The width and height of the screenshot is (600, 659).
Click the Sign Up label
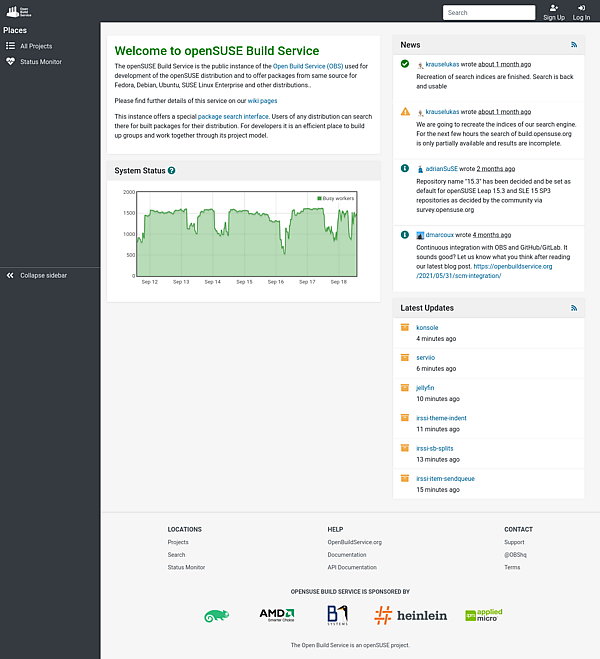(x=554, y=17)
